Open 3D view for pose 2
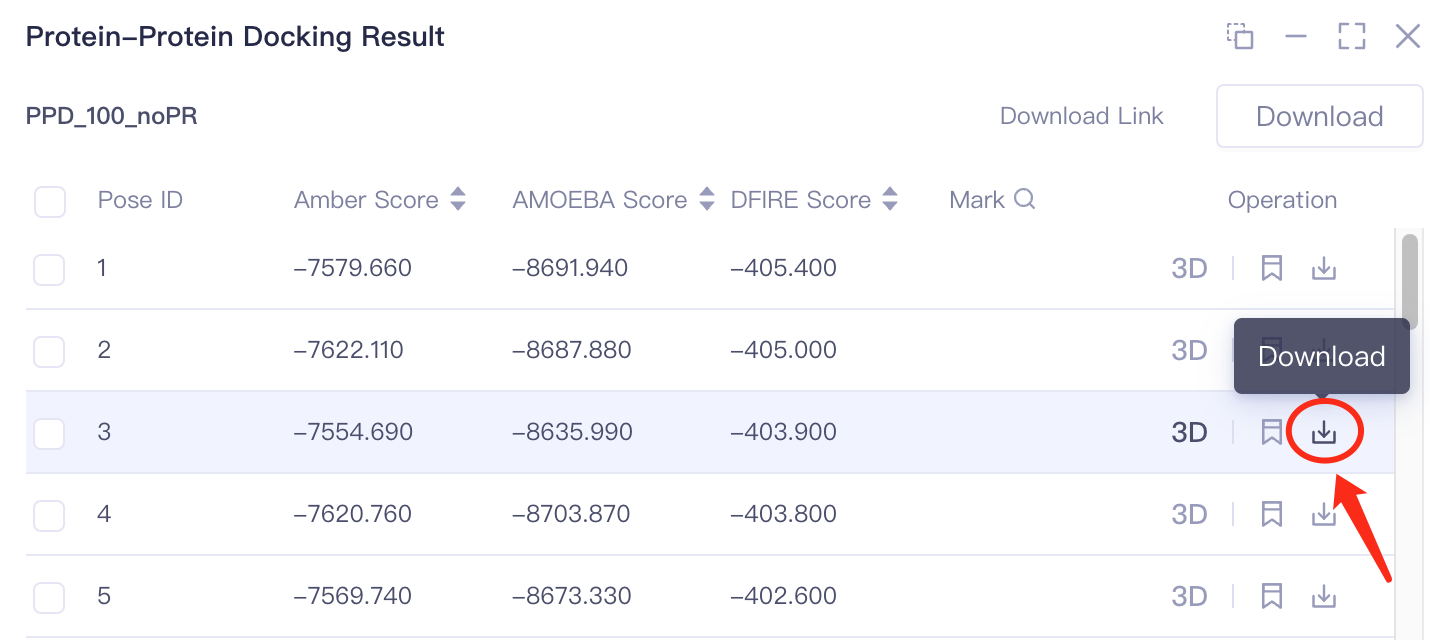This screenshot has width=1430, height=640. (1189, 350)
